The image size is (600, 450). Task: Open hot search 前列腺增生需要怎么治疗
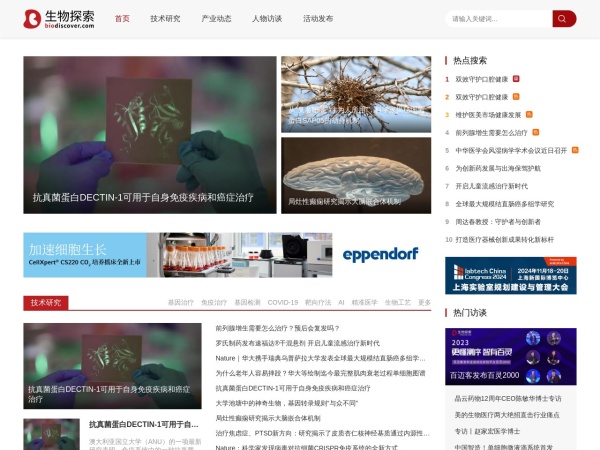pyautogui.click(x=491, y=133)
